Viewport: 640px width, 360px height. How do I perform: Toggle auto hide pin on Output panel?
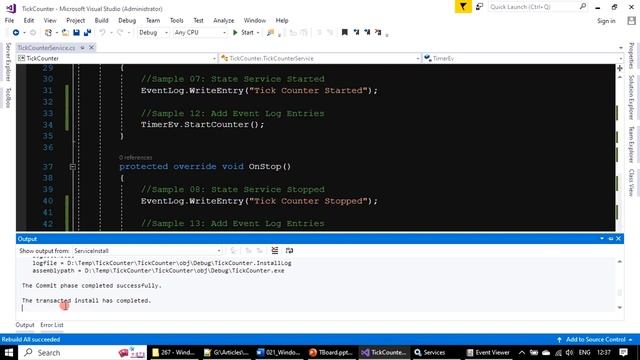611,238
